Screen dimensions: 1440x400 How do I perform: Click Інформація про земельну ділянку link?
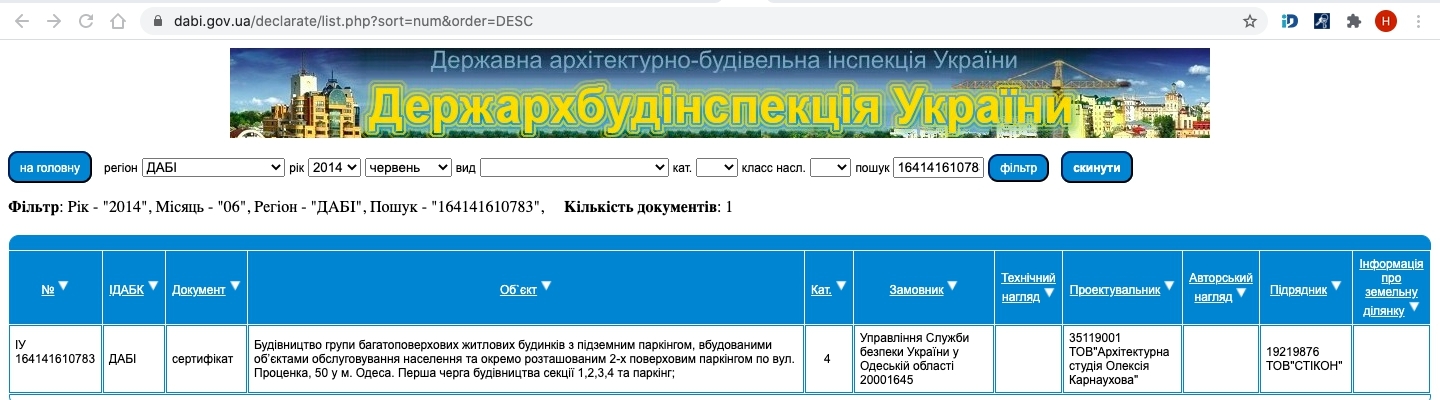pyautogui.click(x=1390, y=287)
